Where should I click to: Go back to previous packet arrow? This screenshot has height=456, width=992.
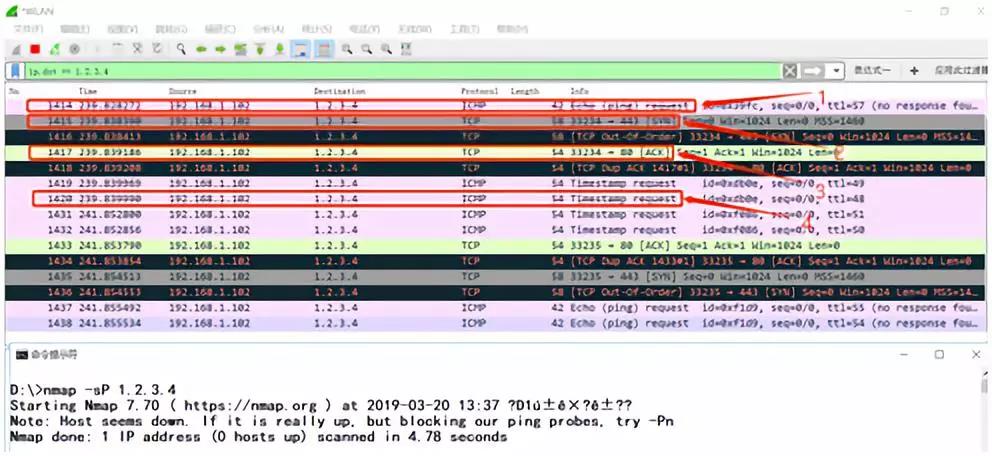coord(201,48)
